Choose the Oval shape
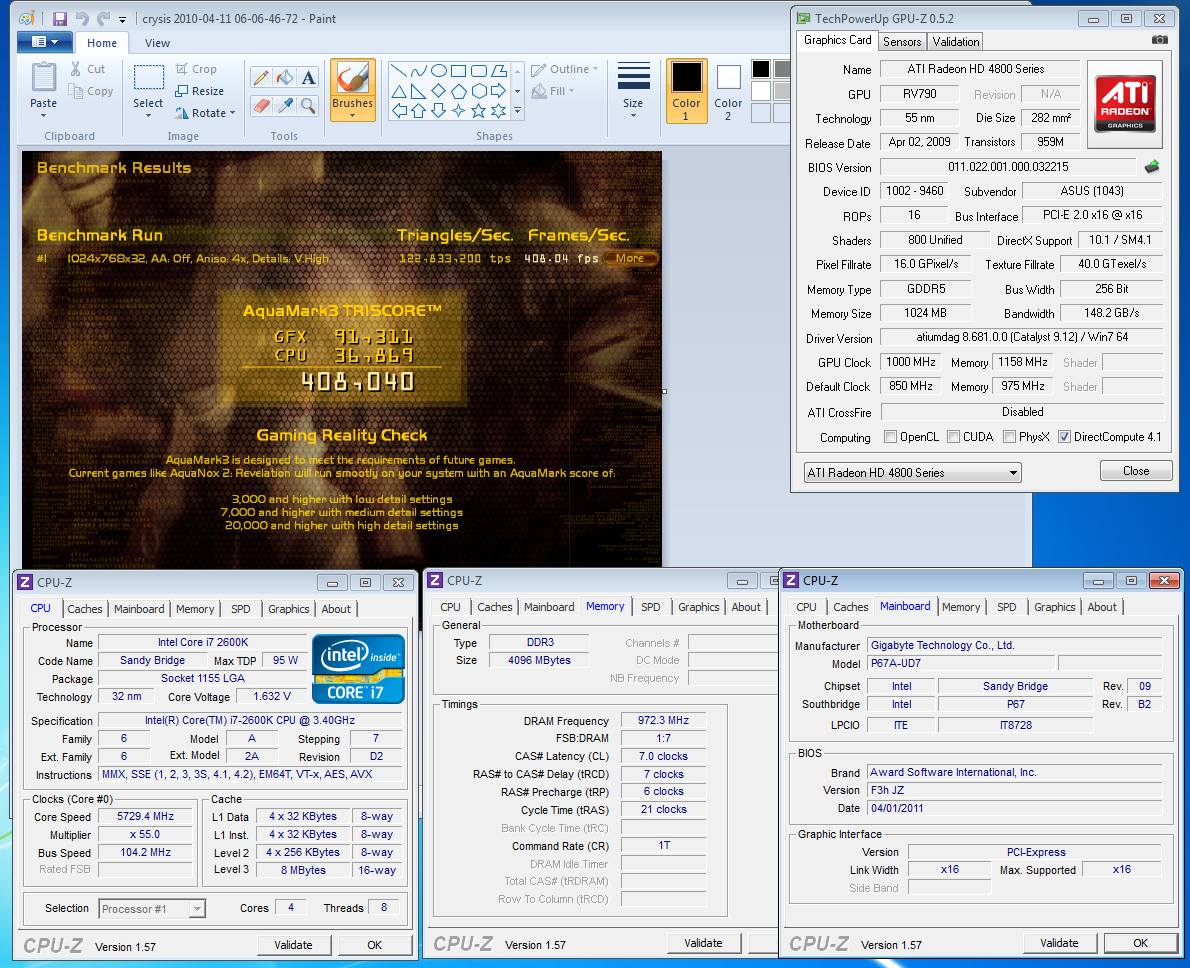This screenshot has height=968, width=1190. pyautogui.click(x=439, y=71)
